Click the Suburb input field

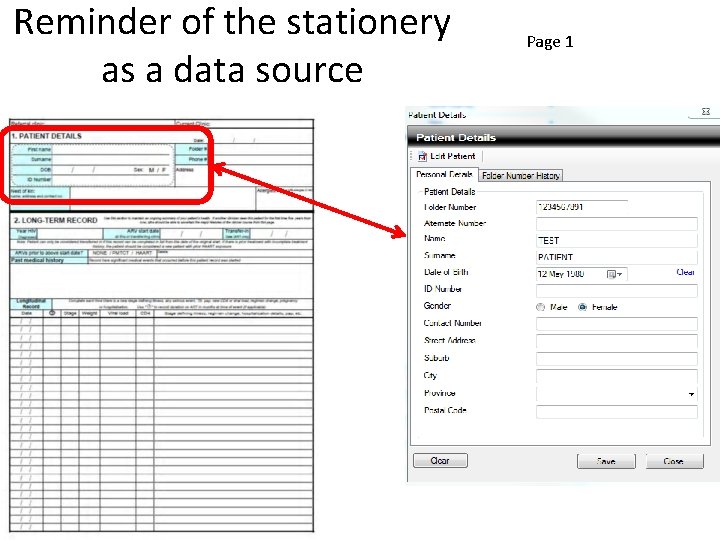tap(617, 359)
